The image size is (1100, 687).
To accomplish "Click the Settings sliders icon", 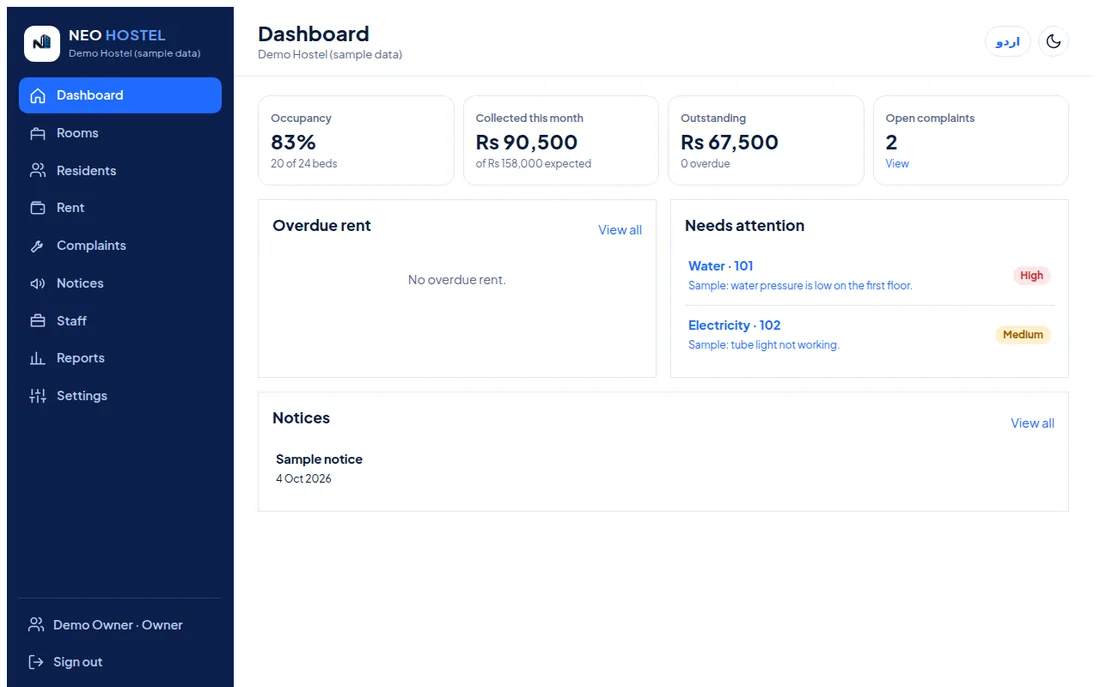I will click(x=38, y=396).
